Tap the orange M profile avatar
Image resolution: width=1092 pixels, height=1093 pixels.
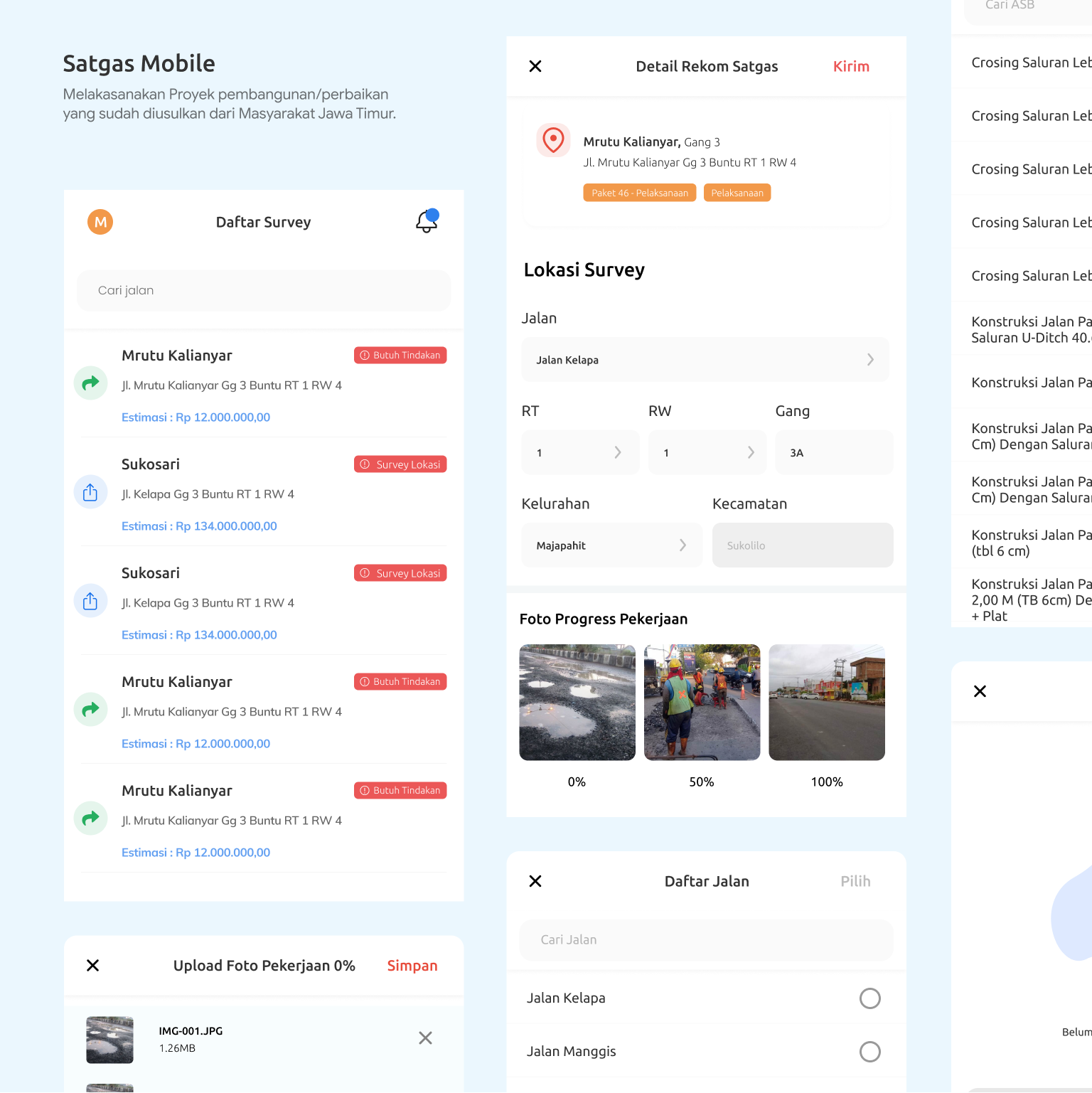[x=100, y=222]
